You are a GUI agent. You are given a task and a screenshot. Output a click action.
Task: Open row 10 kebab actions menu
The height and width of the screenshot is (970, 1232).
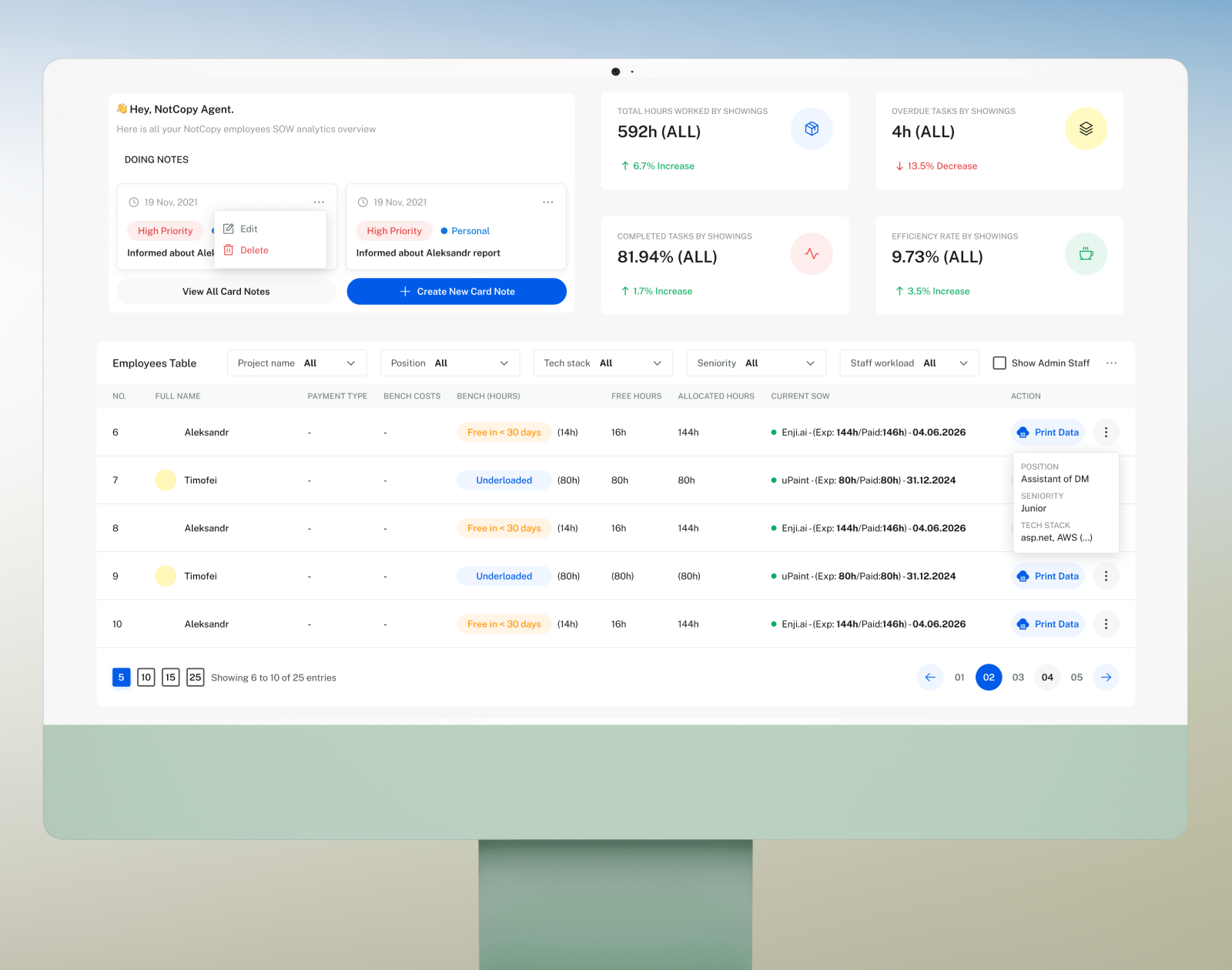click(1106, 624)
